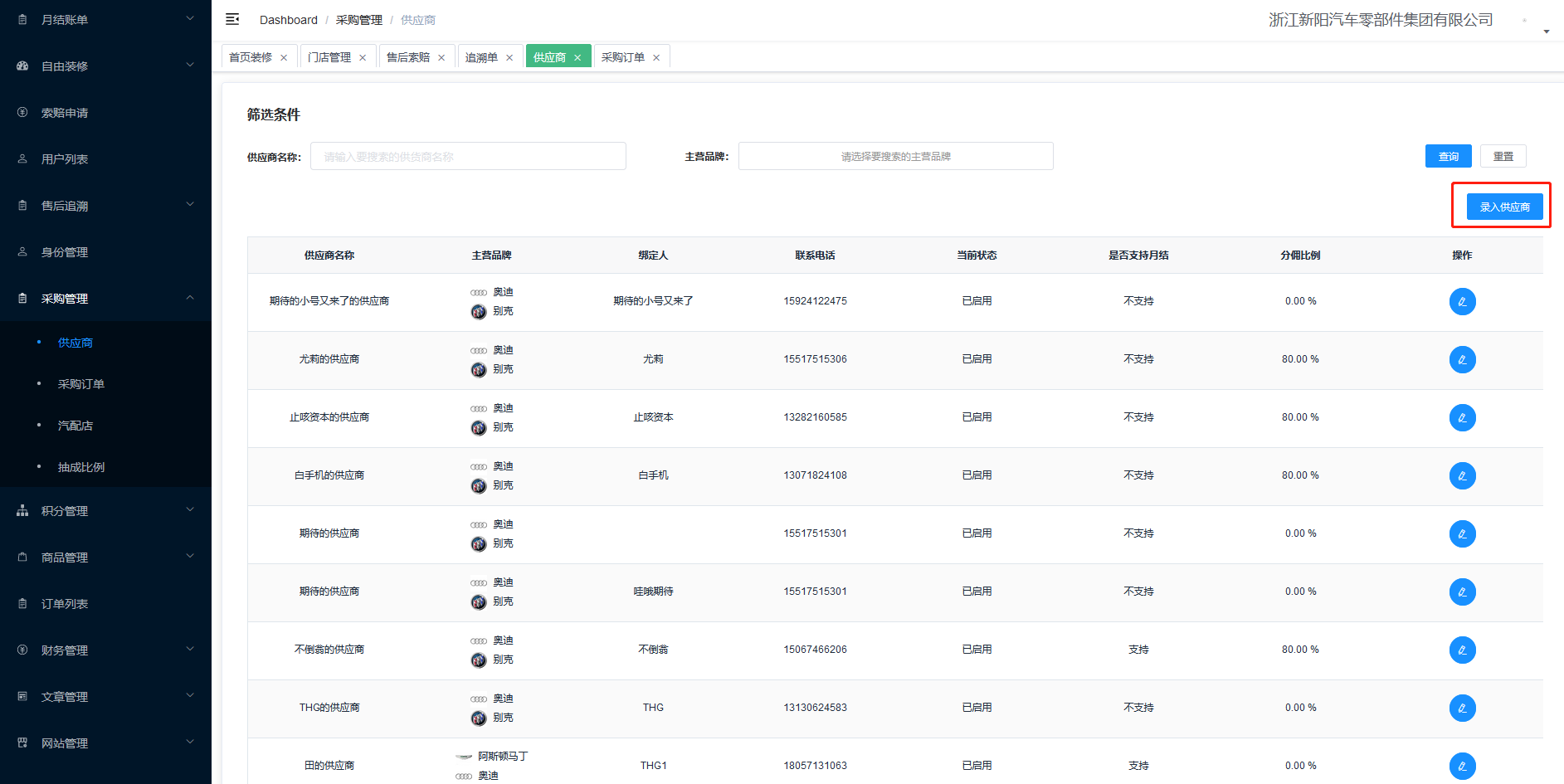Screen dimensions: 1564x784
Task: Click 支持 in 不倒翁的供应商 row
Action: [x=1138, y=650]
